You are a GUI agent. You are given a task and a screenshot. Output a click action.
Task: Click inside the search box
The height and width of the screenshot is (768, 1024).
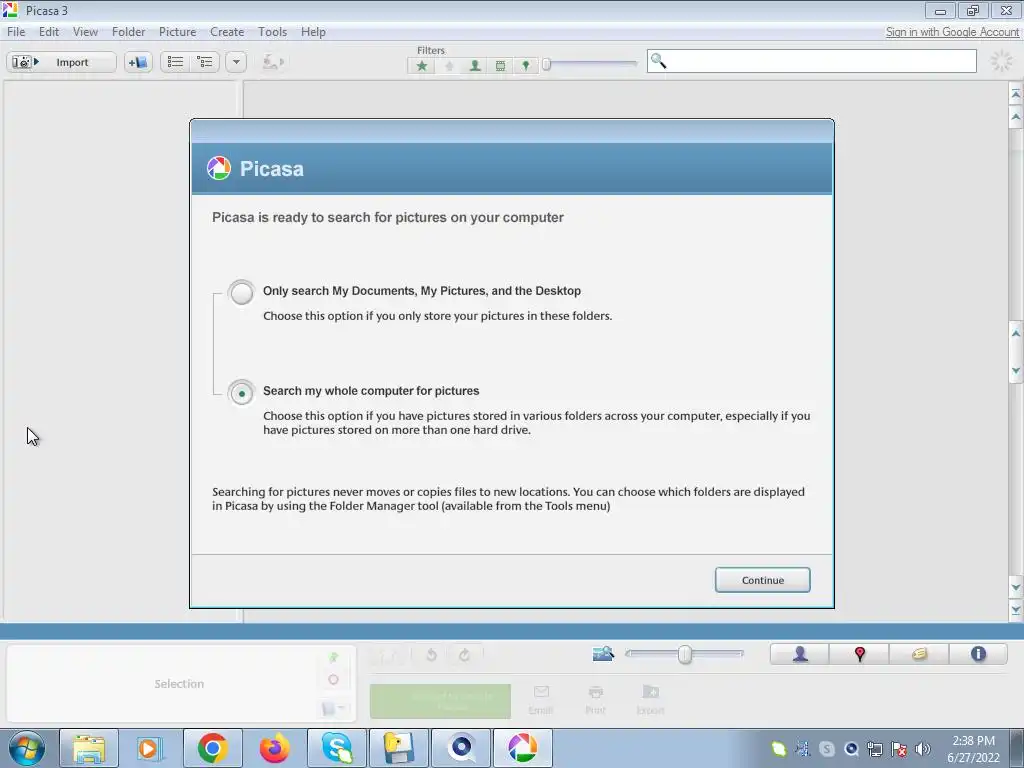[812, 61]
